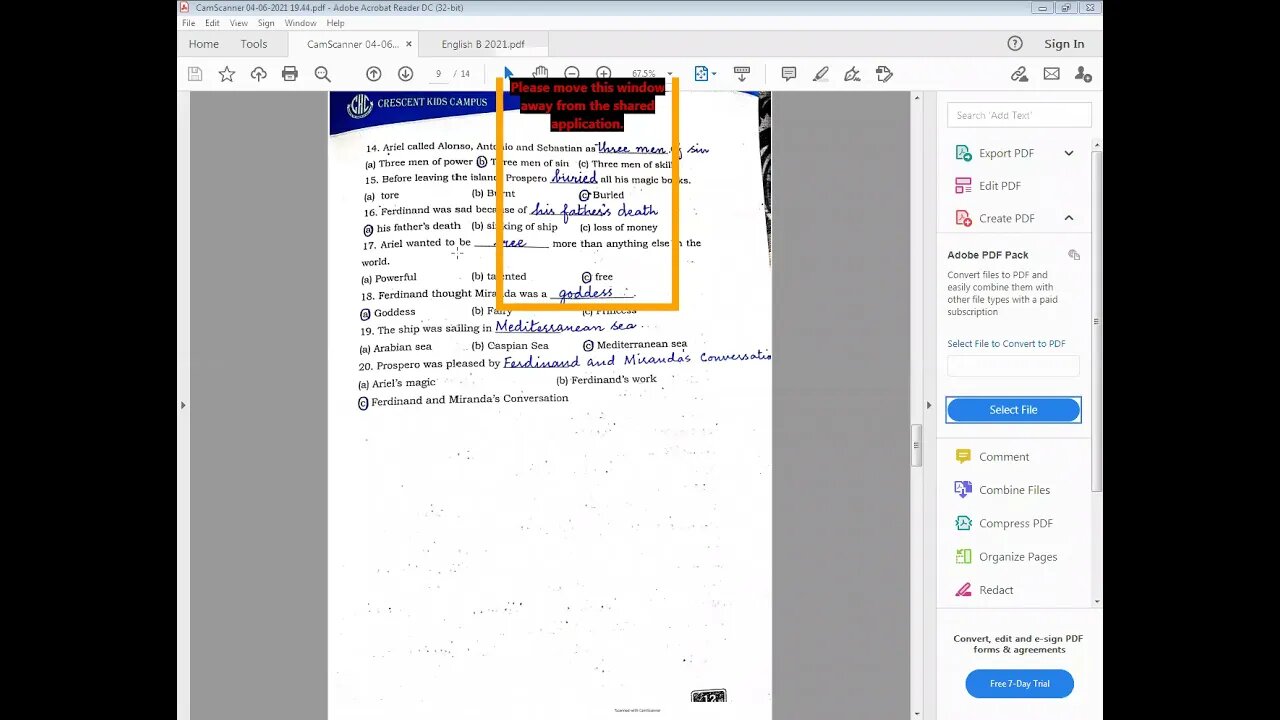Share a link to this file
The image size is (1280, 720).
point(1019,74)
